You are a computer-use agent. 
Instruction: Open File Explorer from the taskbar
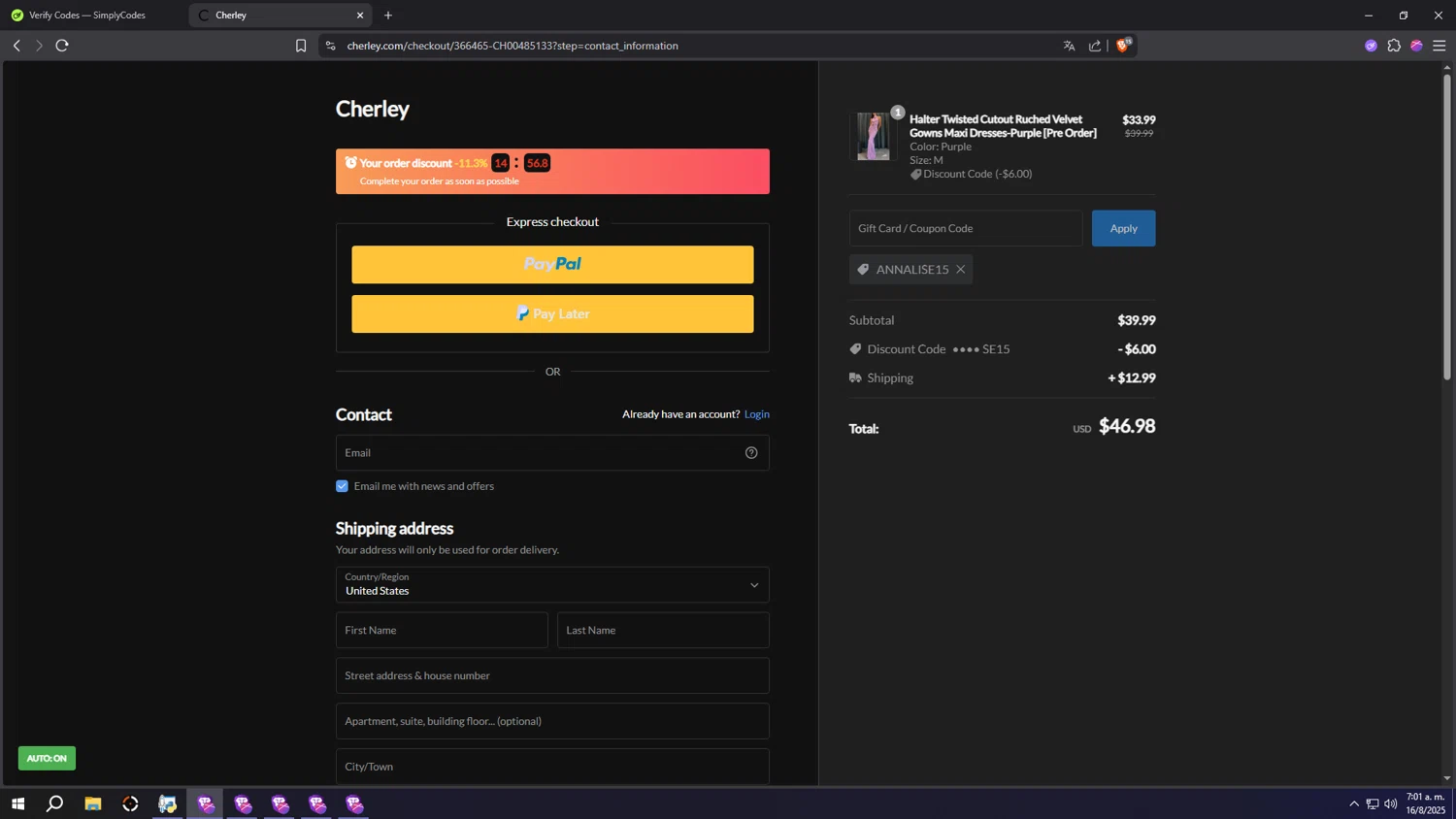93,803
